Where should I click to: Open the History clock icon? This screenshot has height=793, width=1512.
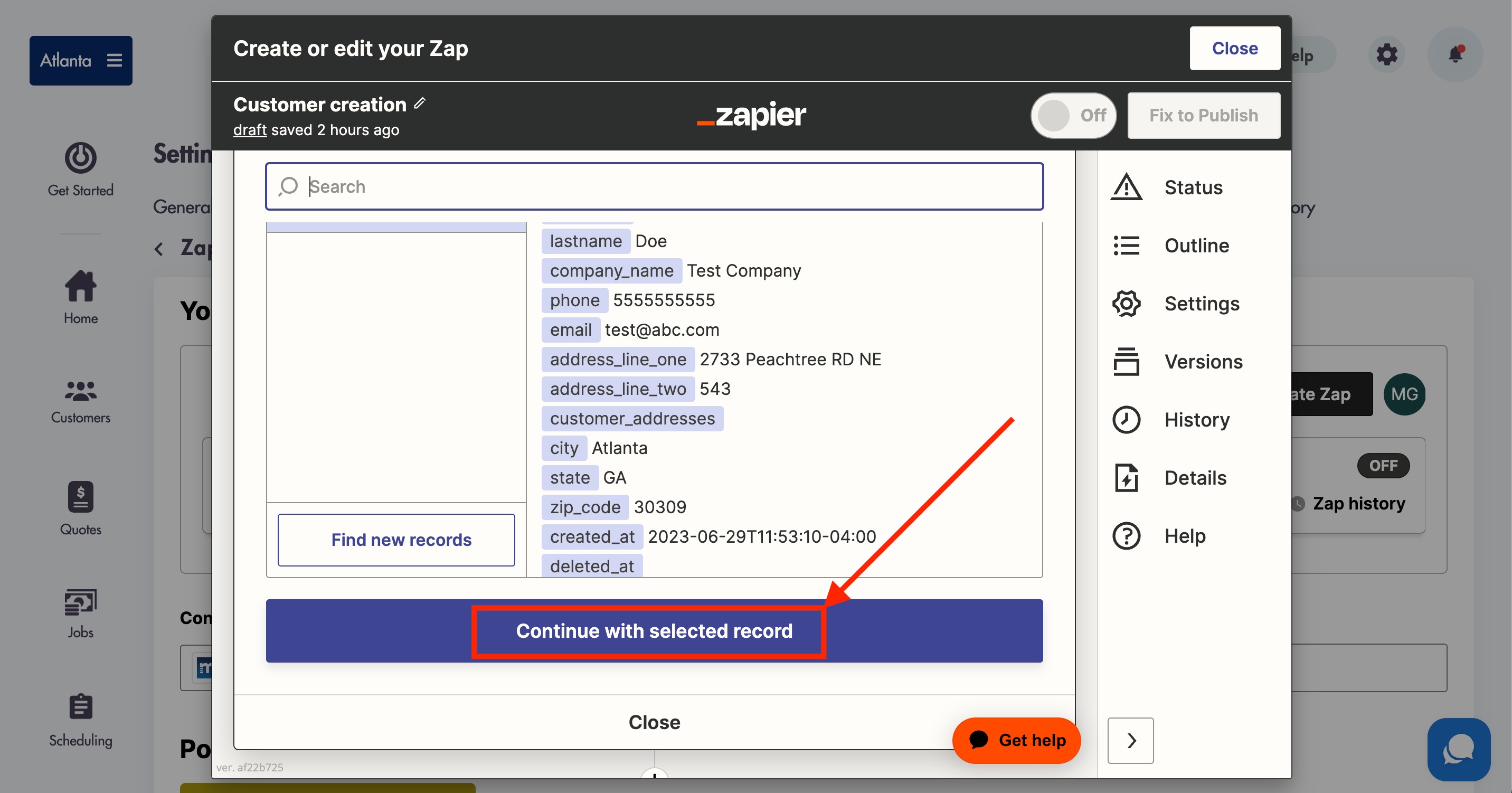pos(1126,420)
